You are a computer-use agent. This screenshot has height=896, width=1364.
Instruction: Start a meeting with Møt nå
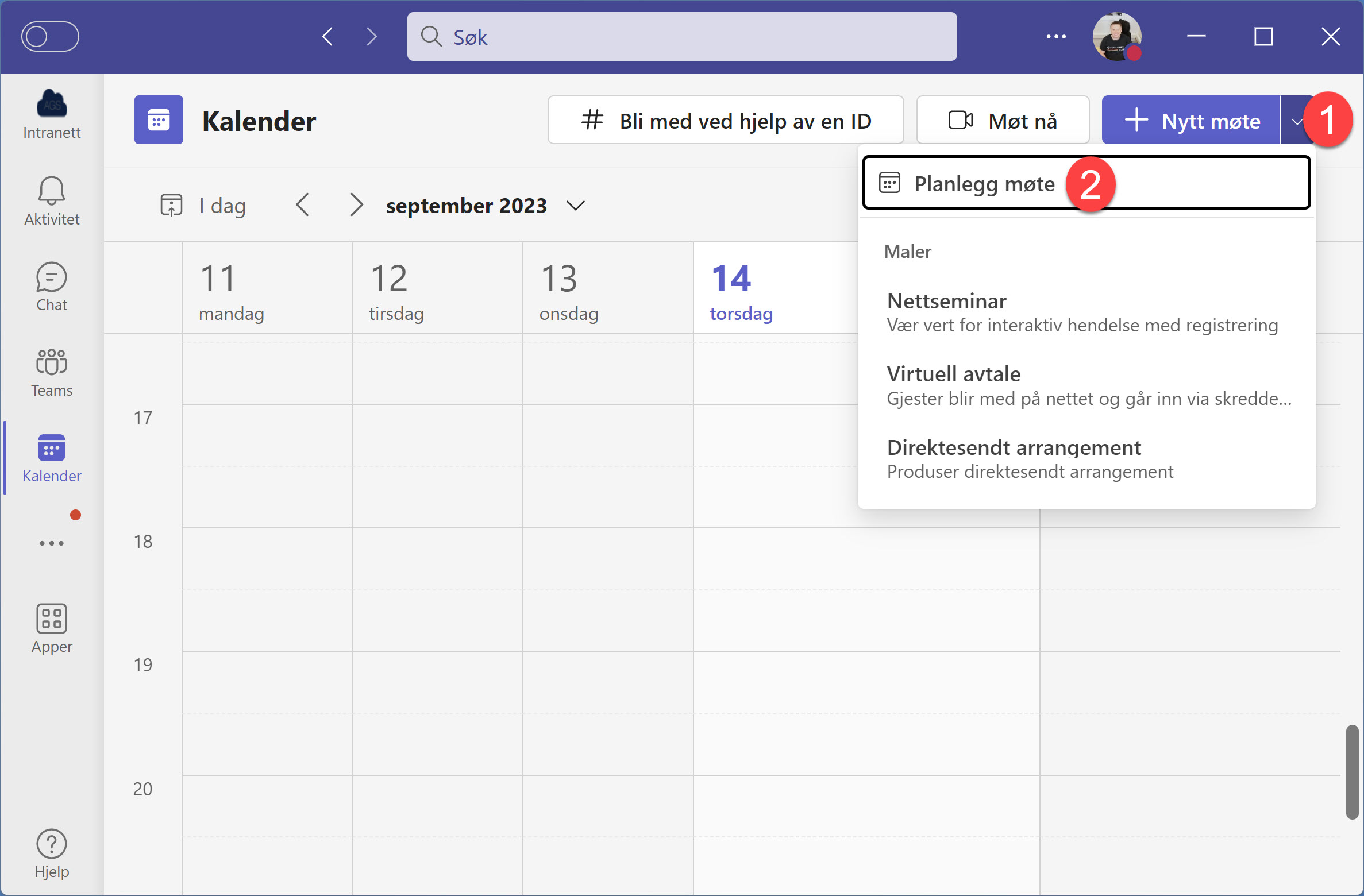coord(1003,120)
